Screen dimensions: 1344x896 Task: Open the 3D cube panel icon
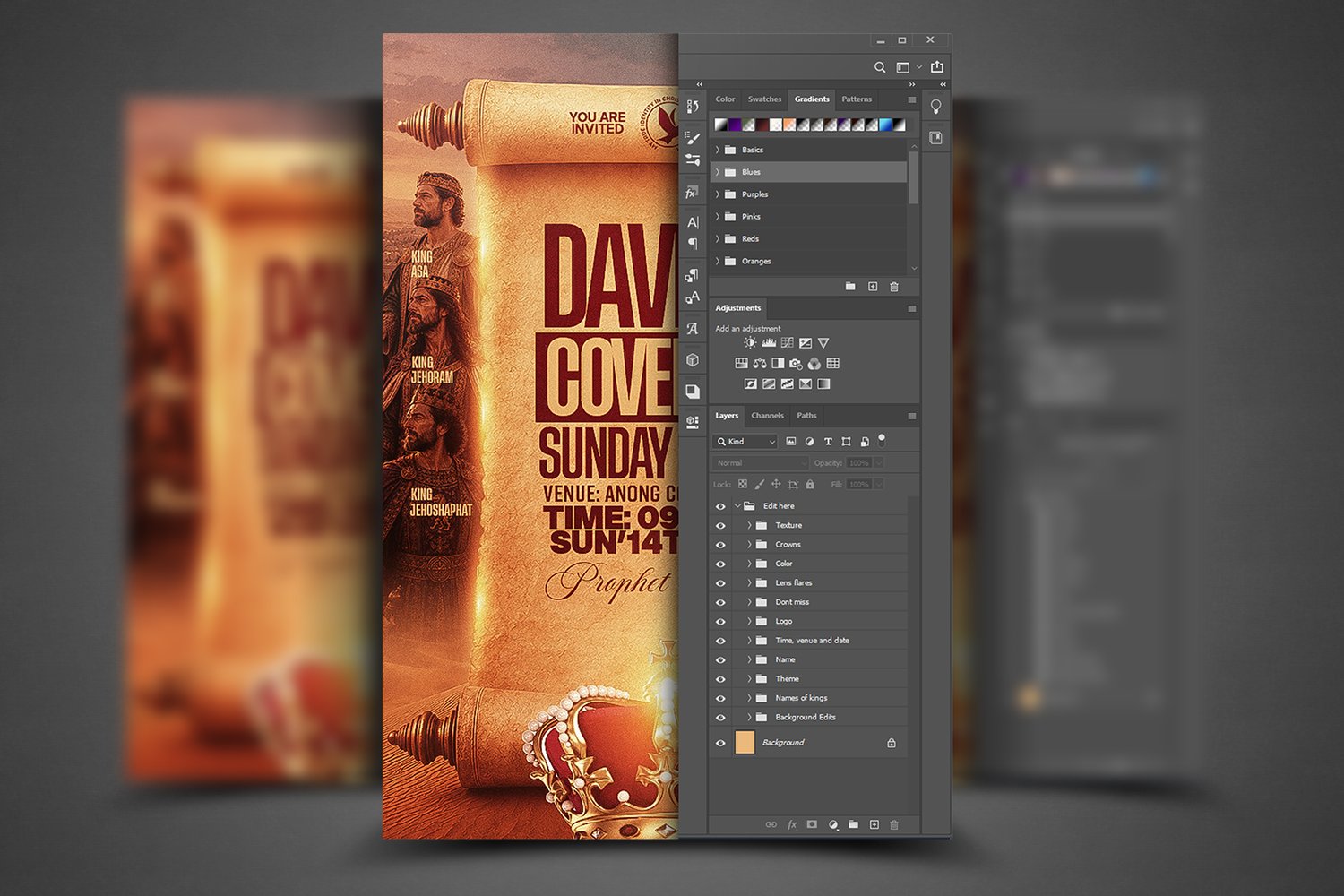(x=693, y=360)
